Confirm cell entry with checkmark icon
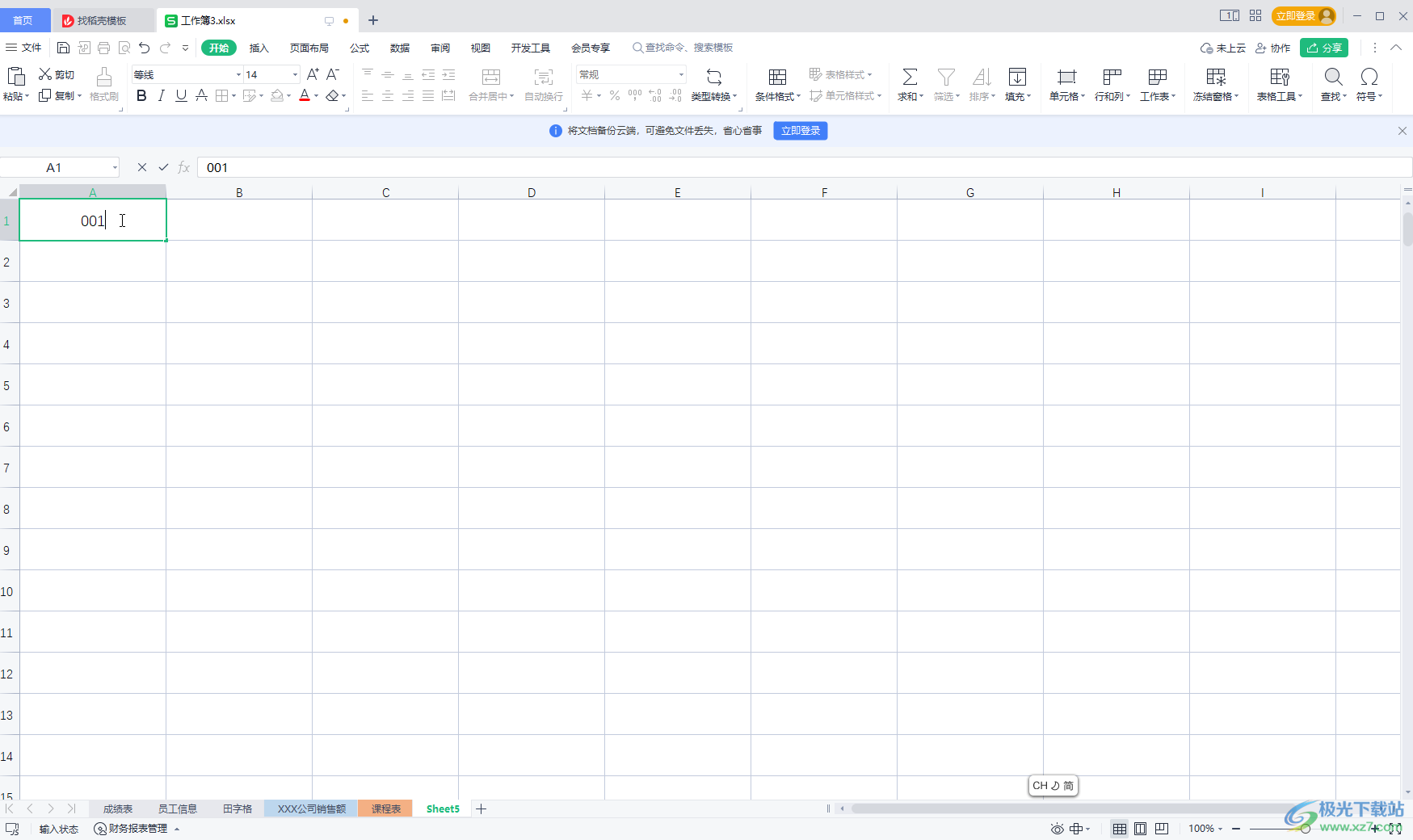Screen dimensions: 1413x840 pos(163,167)
